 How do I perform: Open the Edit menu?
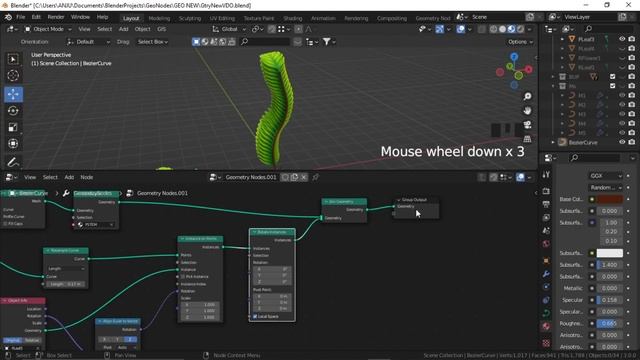pos(36,17)
